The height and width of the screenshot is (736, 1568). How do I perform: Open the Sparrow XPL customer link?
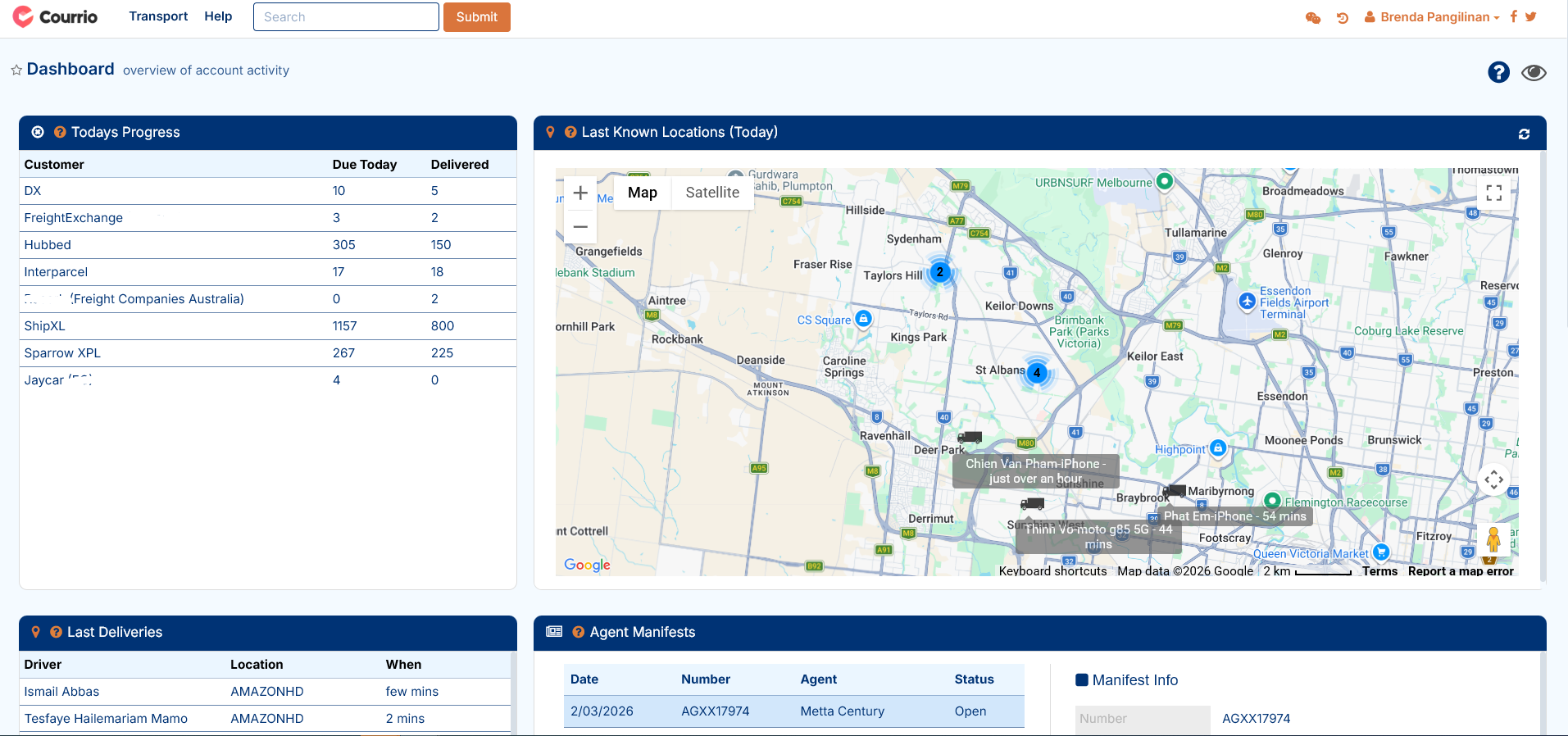pyautogui.click(x=62, y=353)
